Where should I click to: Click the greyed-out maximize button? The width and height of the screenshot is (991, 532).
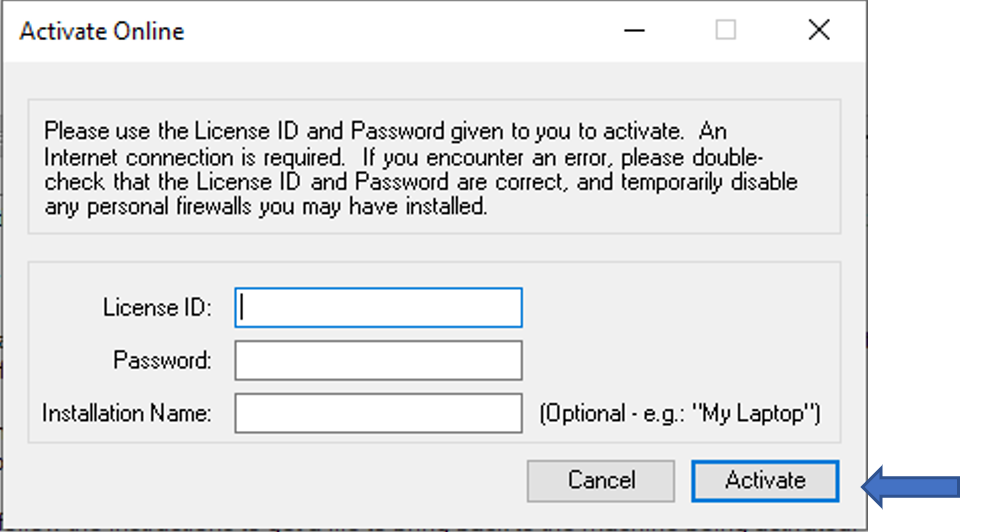point(726,31)
